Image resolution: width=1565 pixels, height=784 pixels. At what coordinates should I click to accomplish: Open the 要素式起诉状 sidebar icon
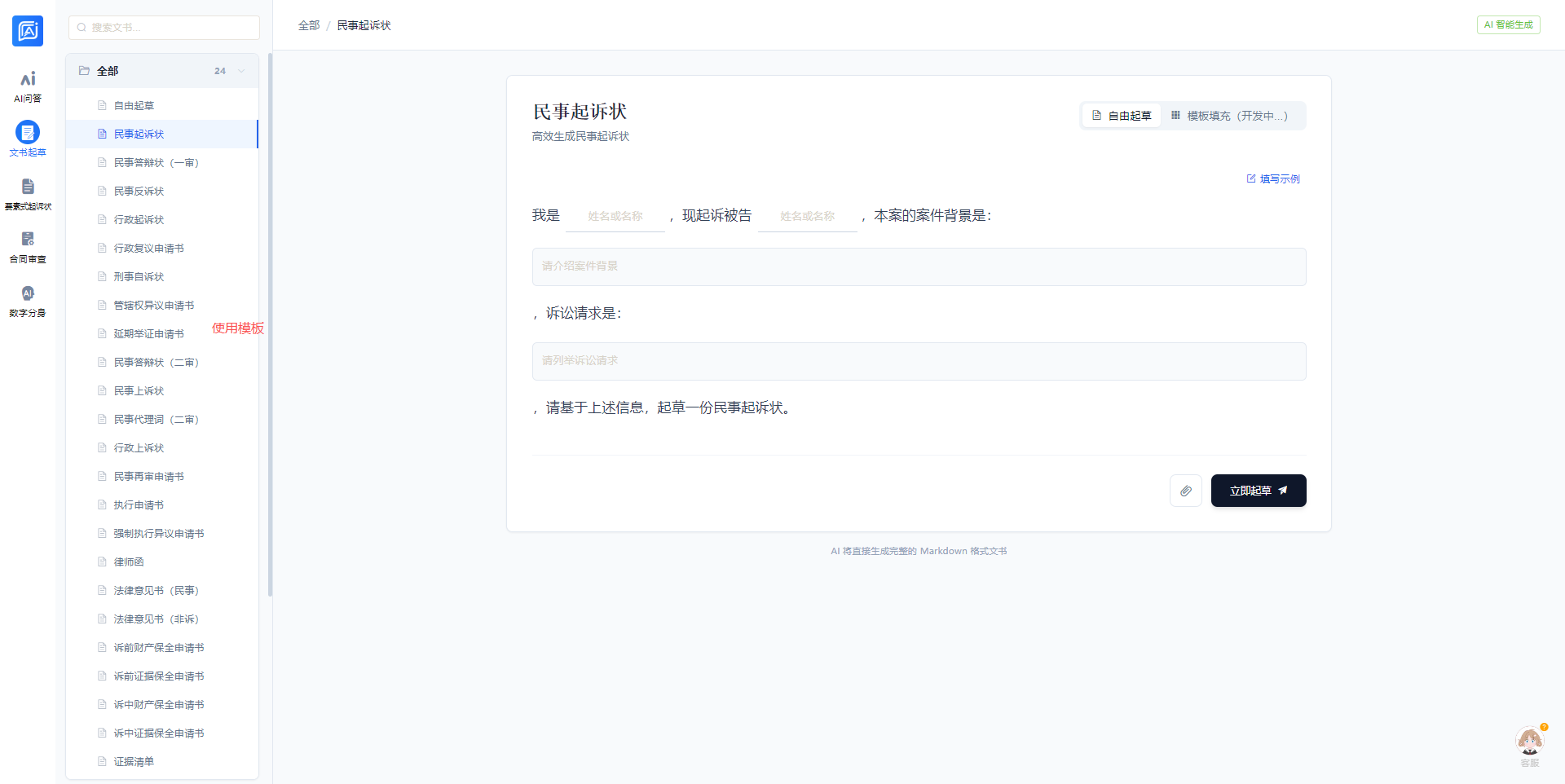click(x=28, y=194)
